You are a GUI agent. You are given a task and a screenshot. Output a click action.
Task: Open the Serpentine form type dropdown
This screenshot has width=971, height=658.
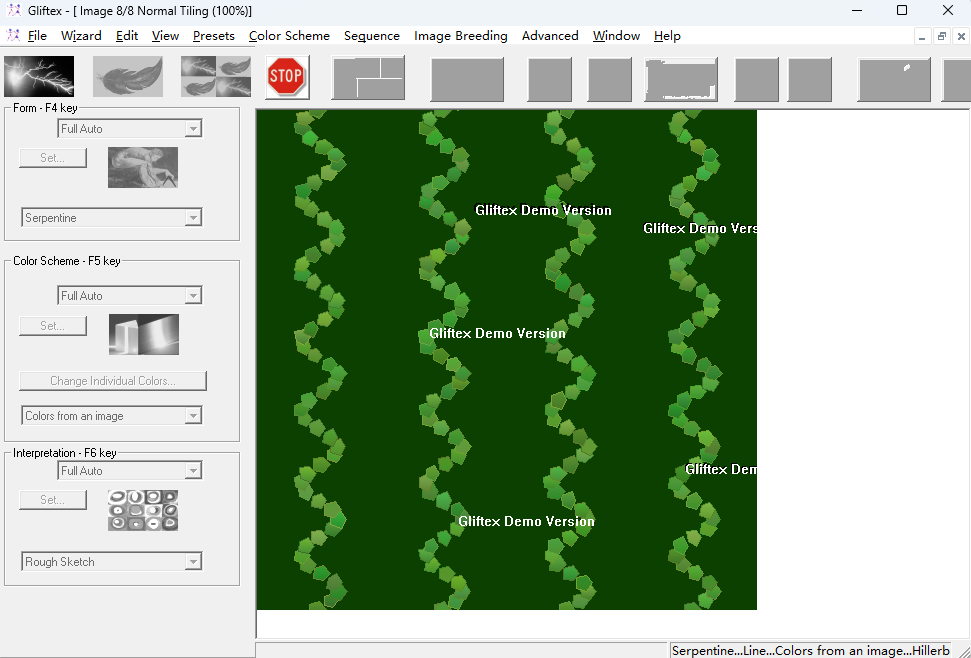click(193, 218)
